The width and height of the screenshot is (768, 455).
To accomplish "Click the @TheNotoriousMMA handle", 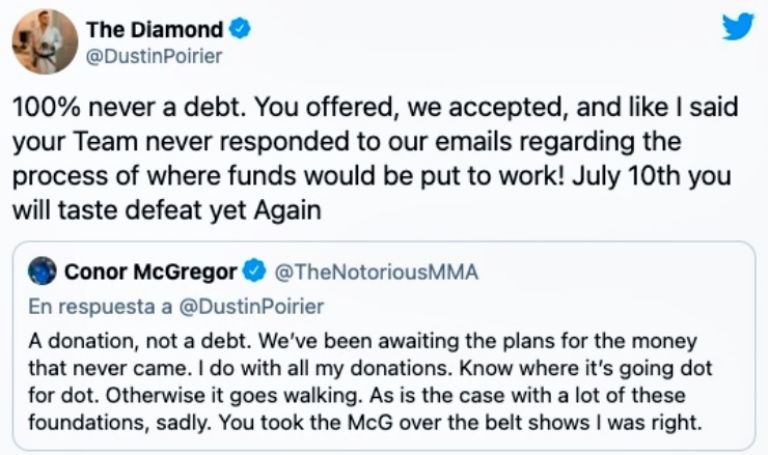I will click(x=375, y=271).
